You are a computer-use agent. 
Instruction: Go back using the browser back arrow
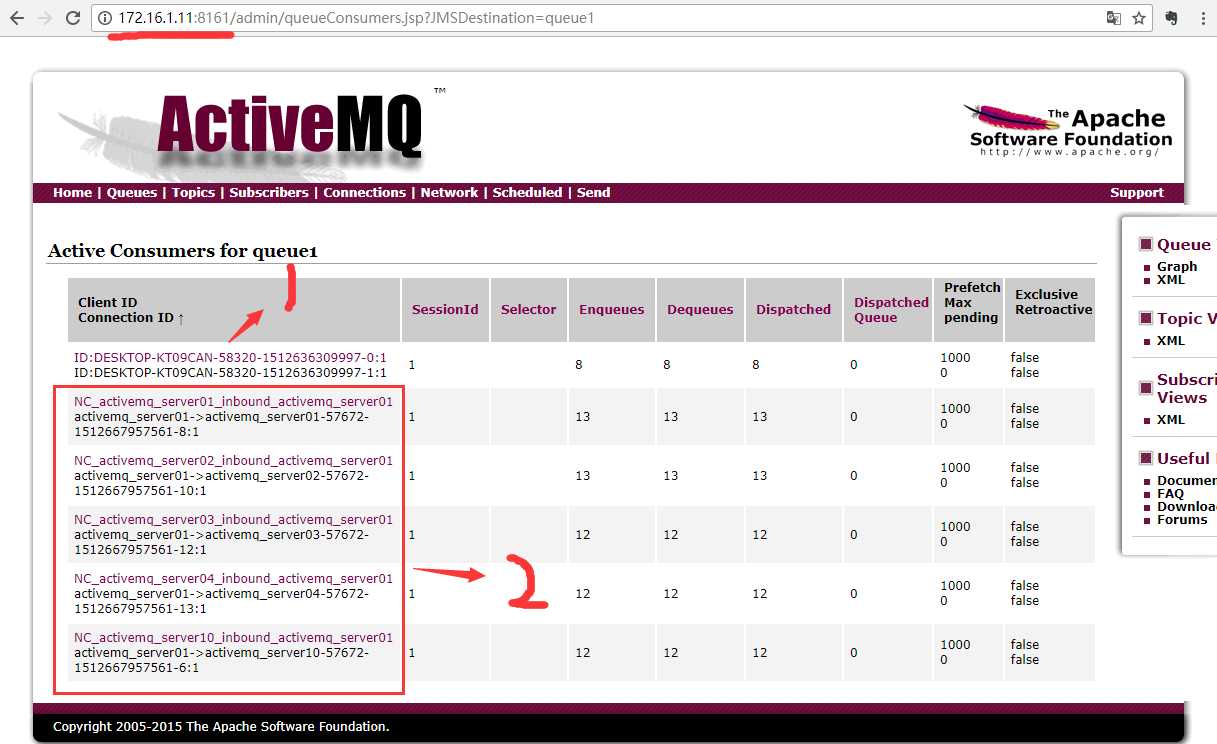point(17,18)
